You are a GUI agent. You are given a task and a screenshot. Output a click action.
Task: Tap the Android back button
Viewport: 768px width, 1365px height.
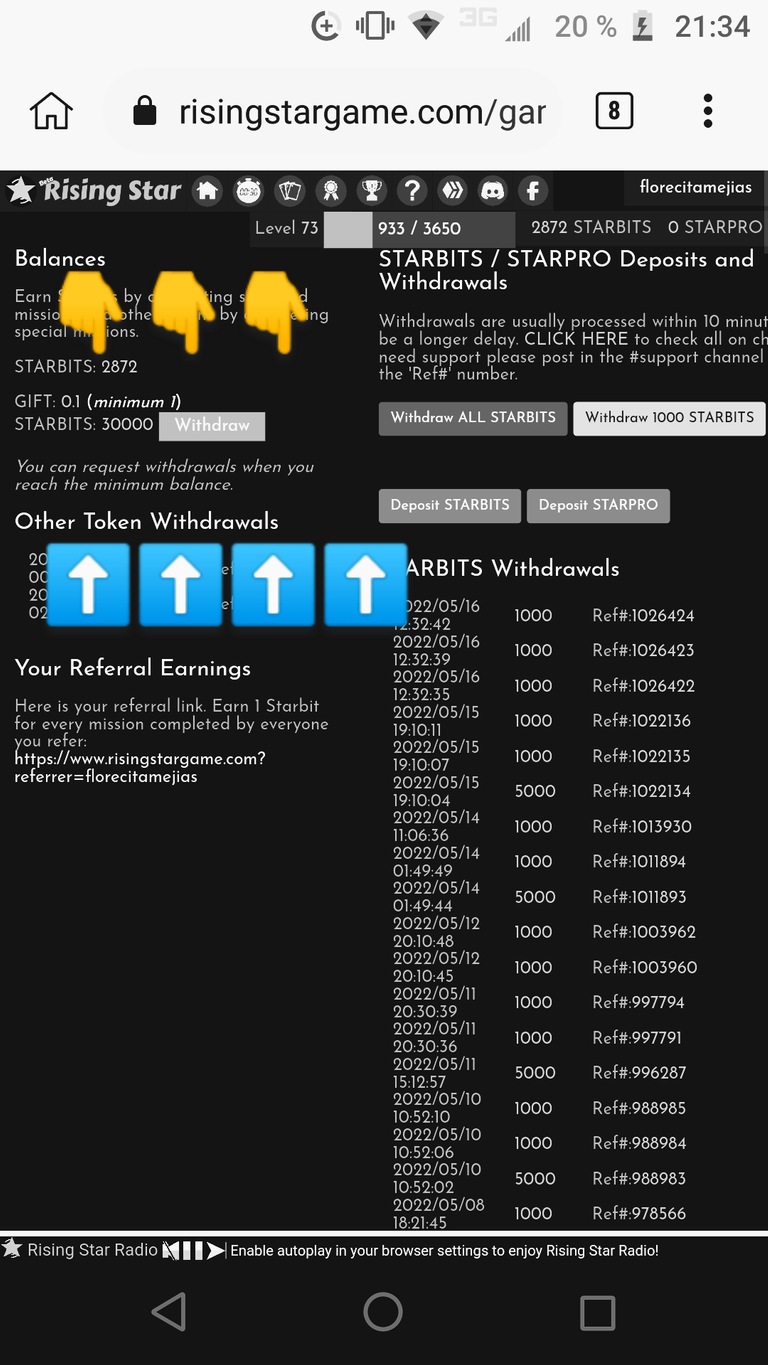168,1311
